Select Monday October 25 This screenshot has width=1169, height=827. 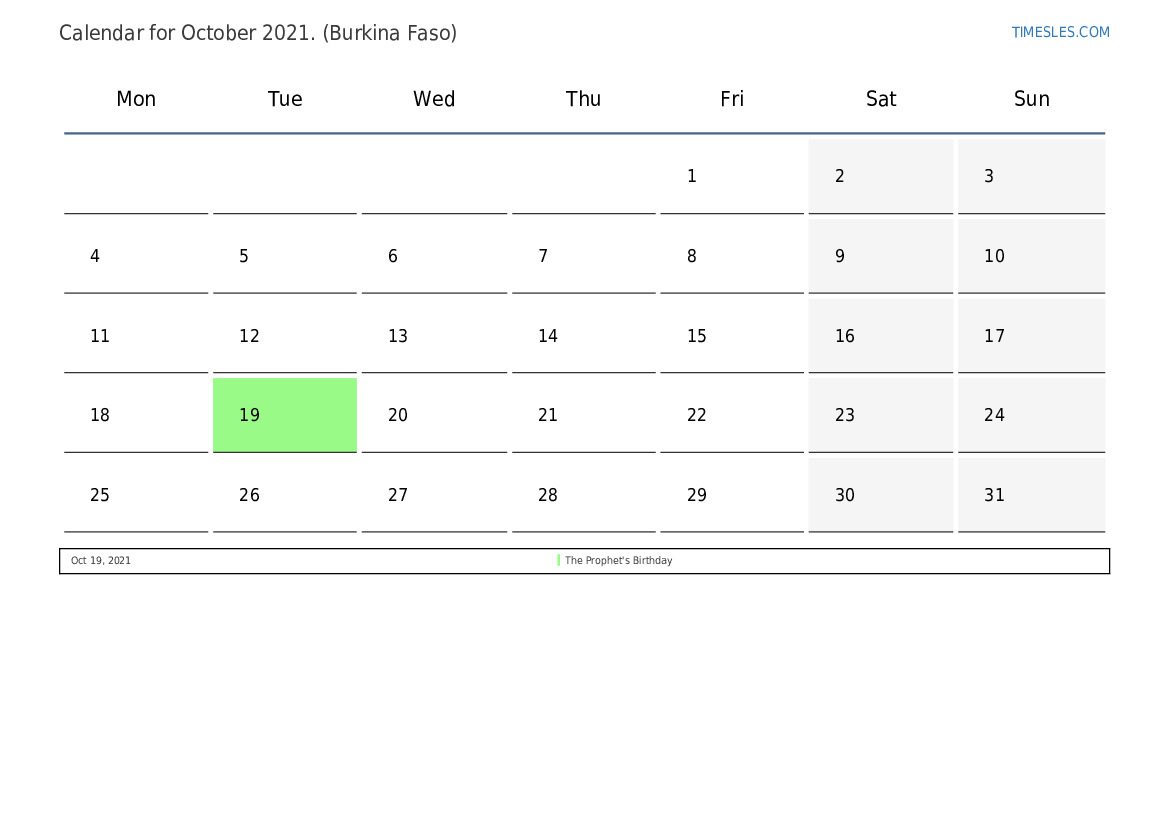pyautogui.click(x=136, y=495)
